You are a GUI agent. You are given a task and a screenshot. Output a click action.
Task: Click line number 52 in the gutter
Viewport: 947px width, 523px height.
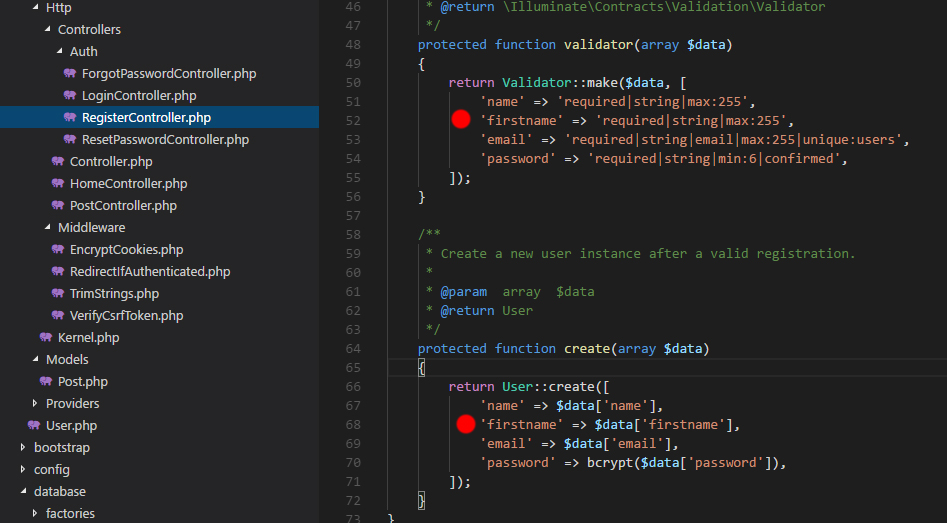point(353,121)
